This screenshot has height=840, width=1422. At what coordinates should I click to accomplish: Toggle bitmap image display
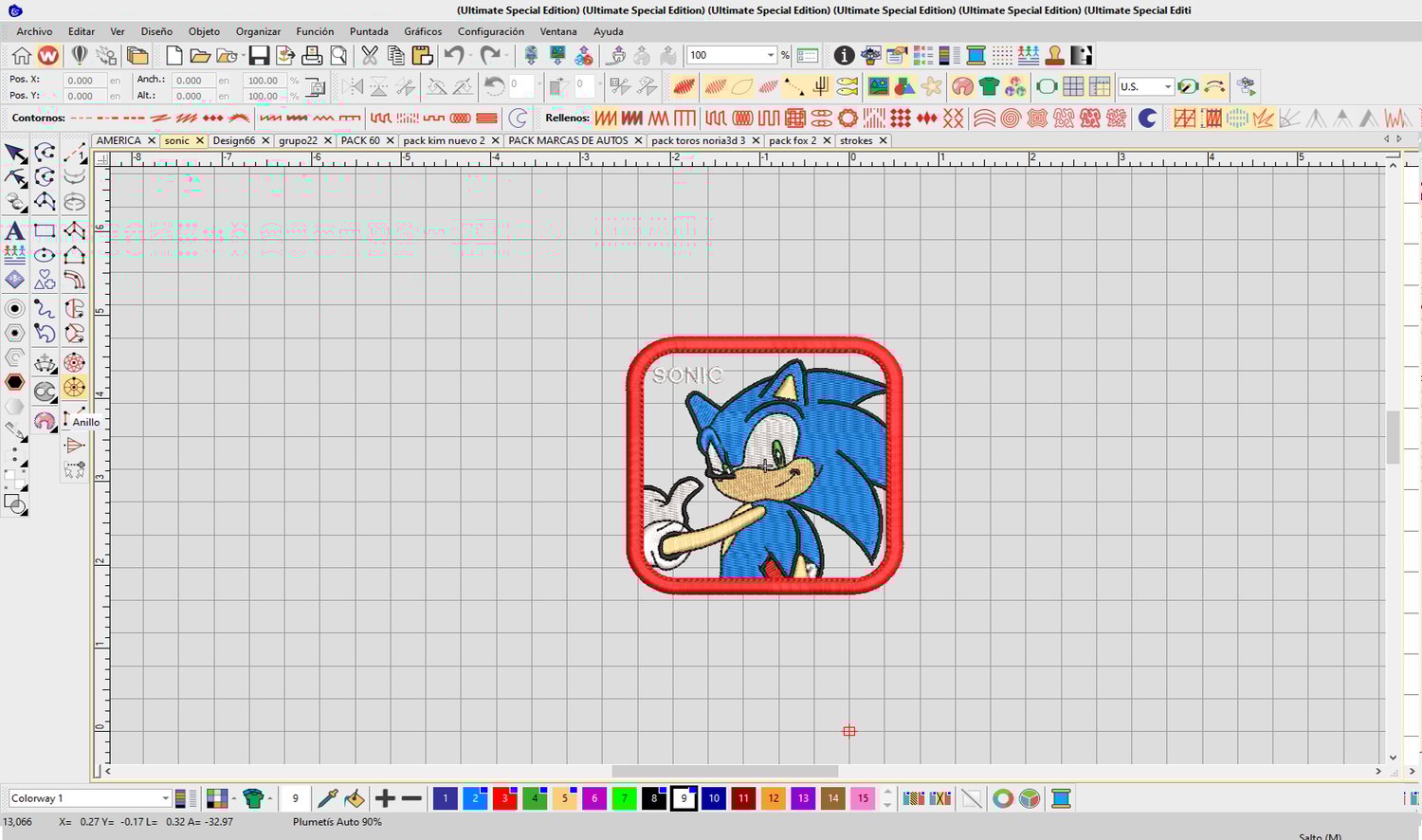tap(879, 86)
